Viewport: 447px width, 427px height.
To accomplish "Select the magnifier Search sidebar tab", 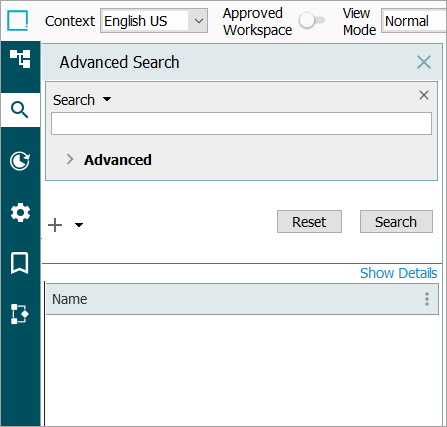I will click(20, 110).
